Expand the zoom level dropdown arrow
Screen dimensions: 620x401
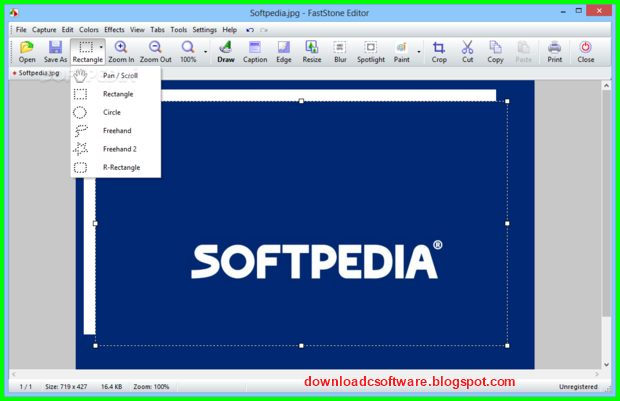pos(206,52)
